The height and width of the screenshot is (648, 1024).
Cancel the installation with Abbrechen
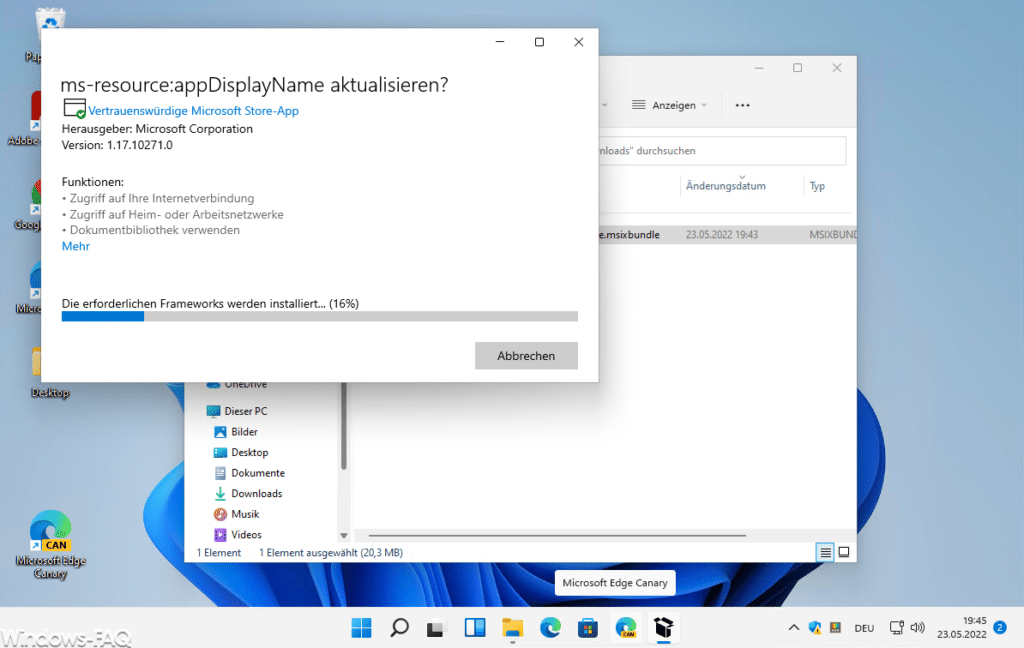click(526, 355)
